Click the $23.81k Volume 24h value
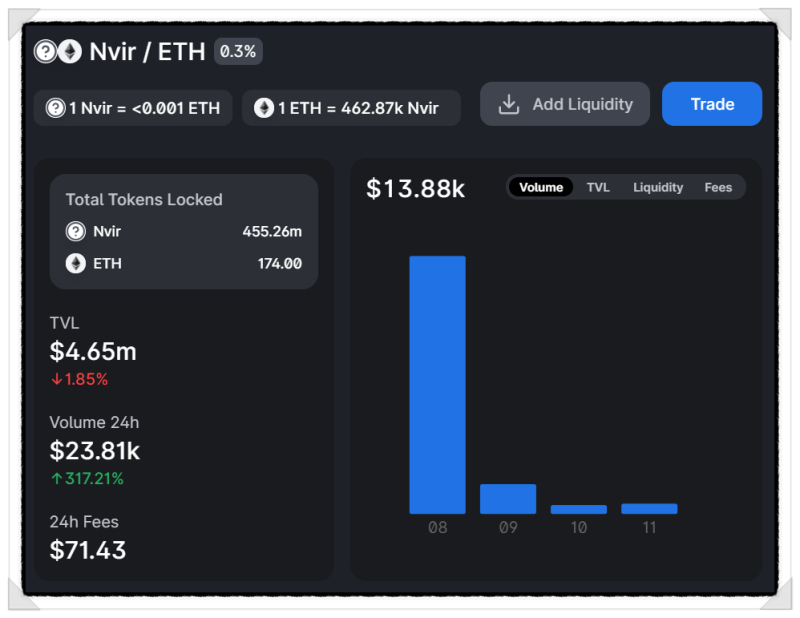 tap(94, 451)
